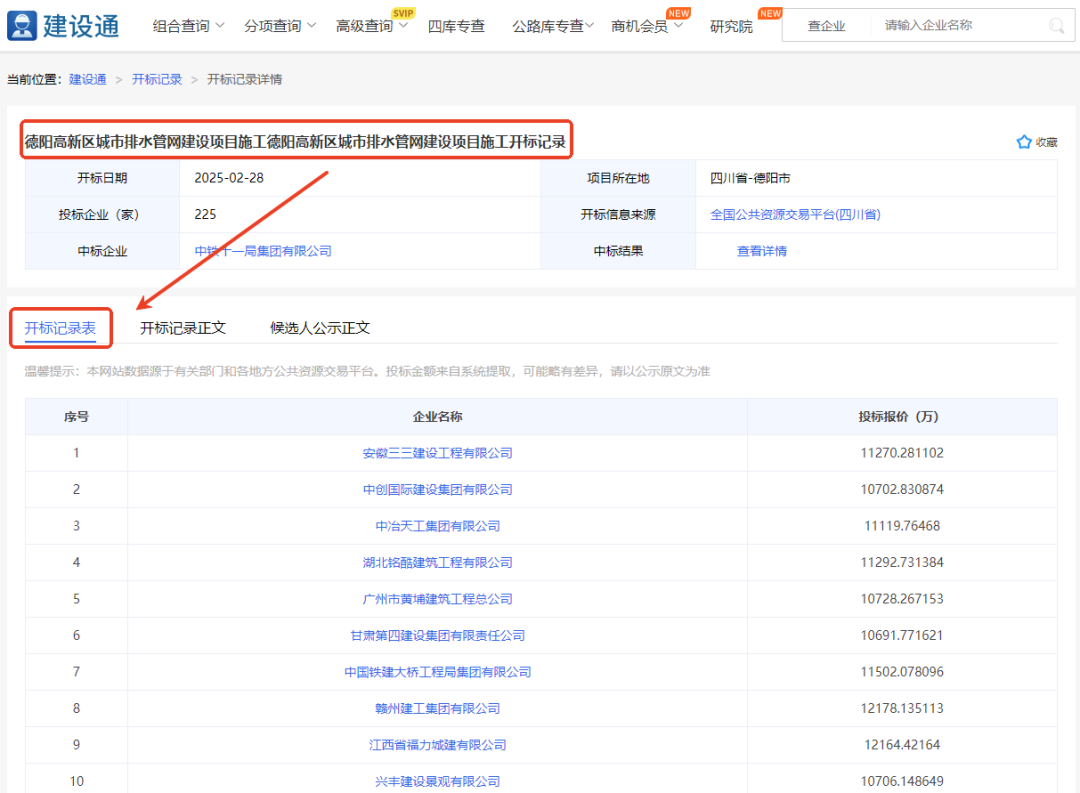1080x793 pixels.
Task: Open 赣州建工集团有限公司 company link
Action: pyautogui.click(x=437, y=708)
